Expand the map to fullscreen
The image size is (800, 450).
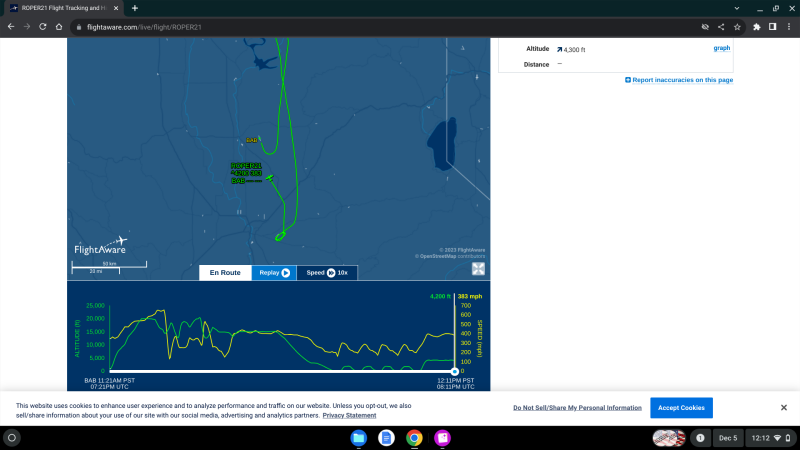478,269
